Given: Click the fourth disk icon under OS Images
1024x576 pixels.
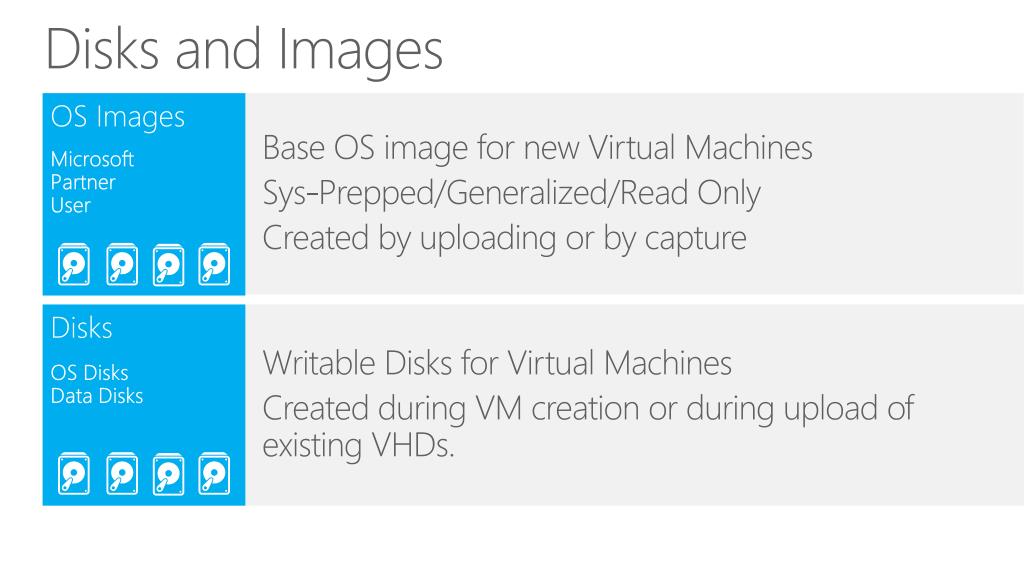Looking at the screenshot, I should 214,264.
